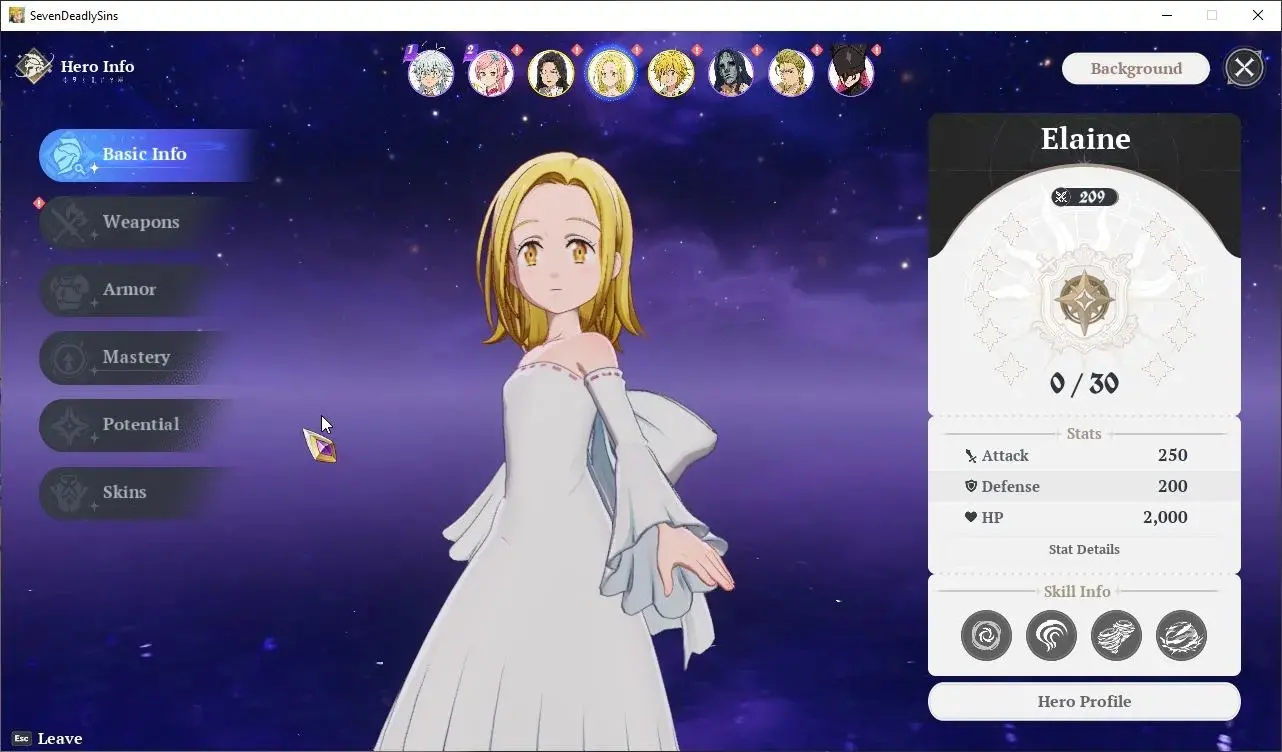The height and width of the screenshot is (752, 1282).
Task: Click the Attack stat row
Action: (1084, 455)
